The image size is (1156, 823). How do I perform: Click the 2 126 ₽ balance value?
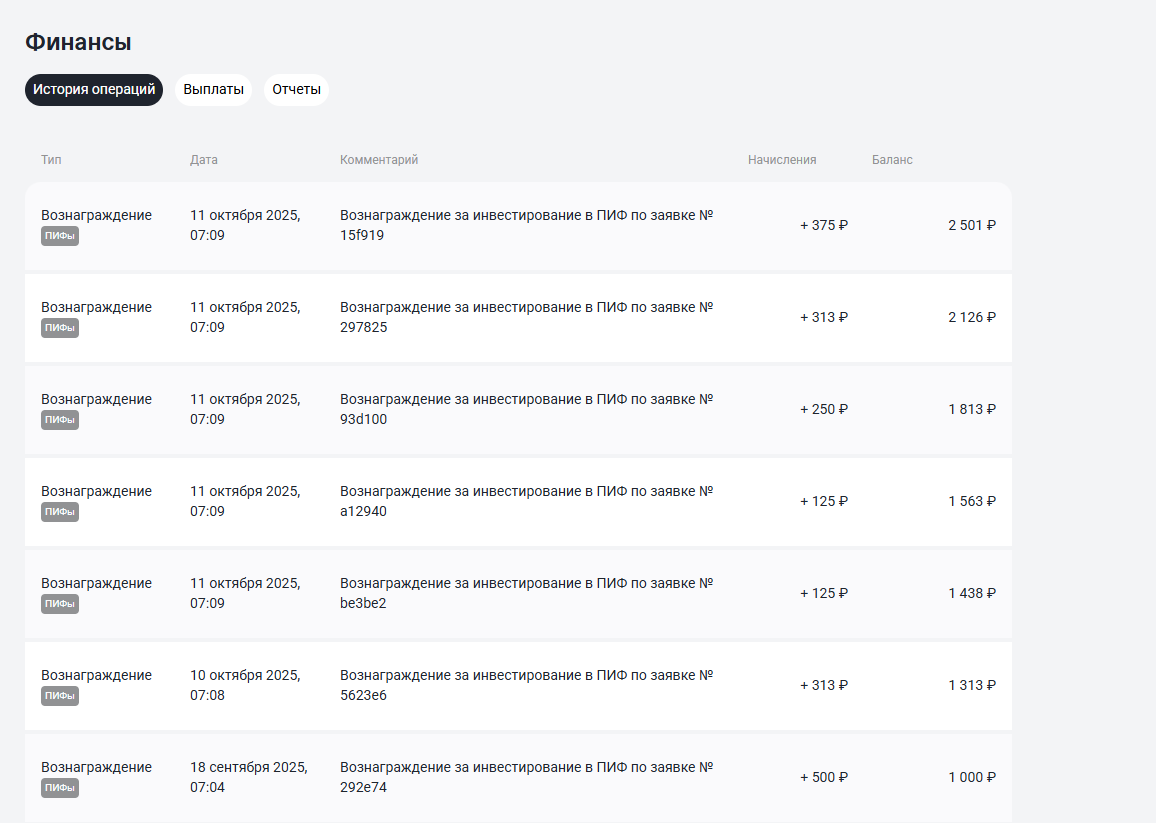click(972, 317)
